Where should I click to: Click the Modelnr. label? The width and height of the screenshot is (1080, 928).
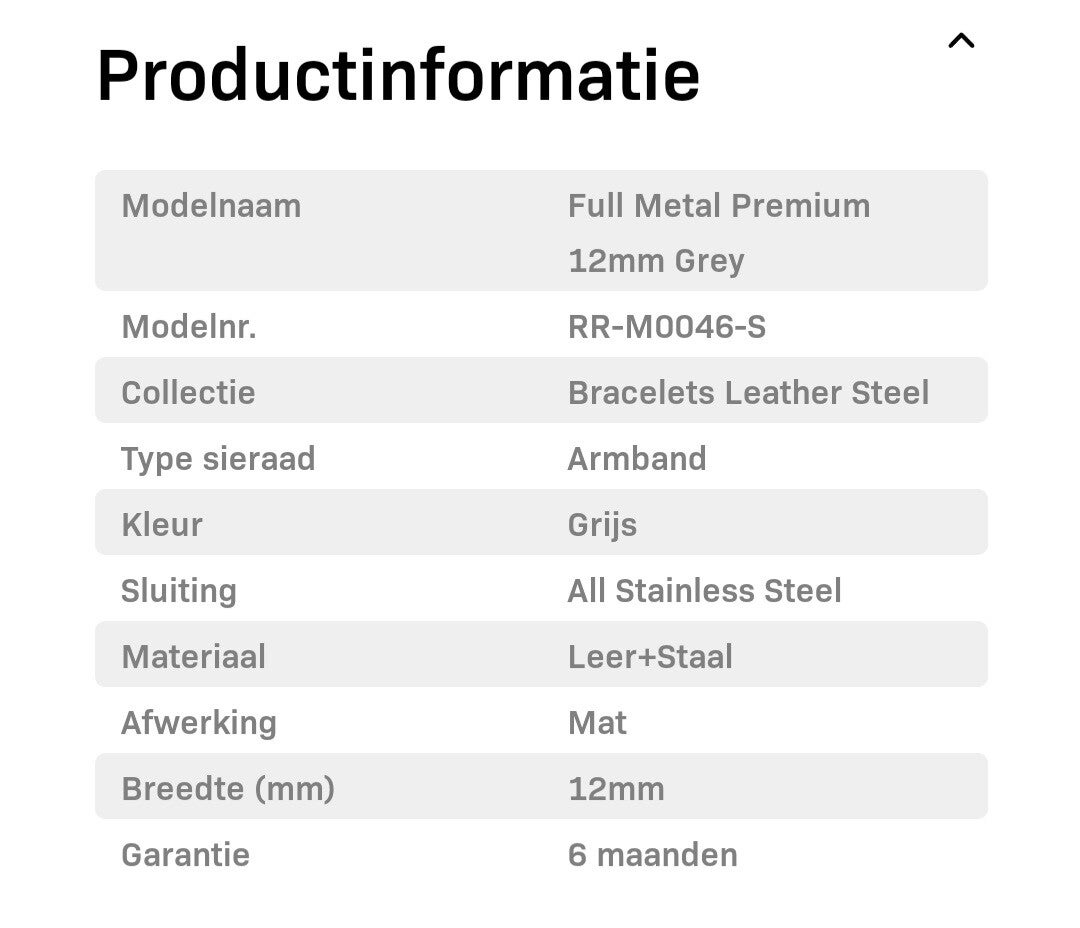click(189, 327)
